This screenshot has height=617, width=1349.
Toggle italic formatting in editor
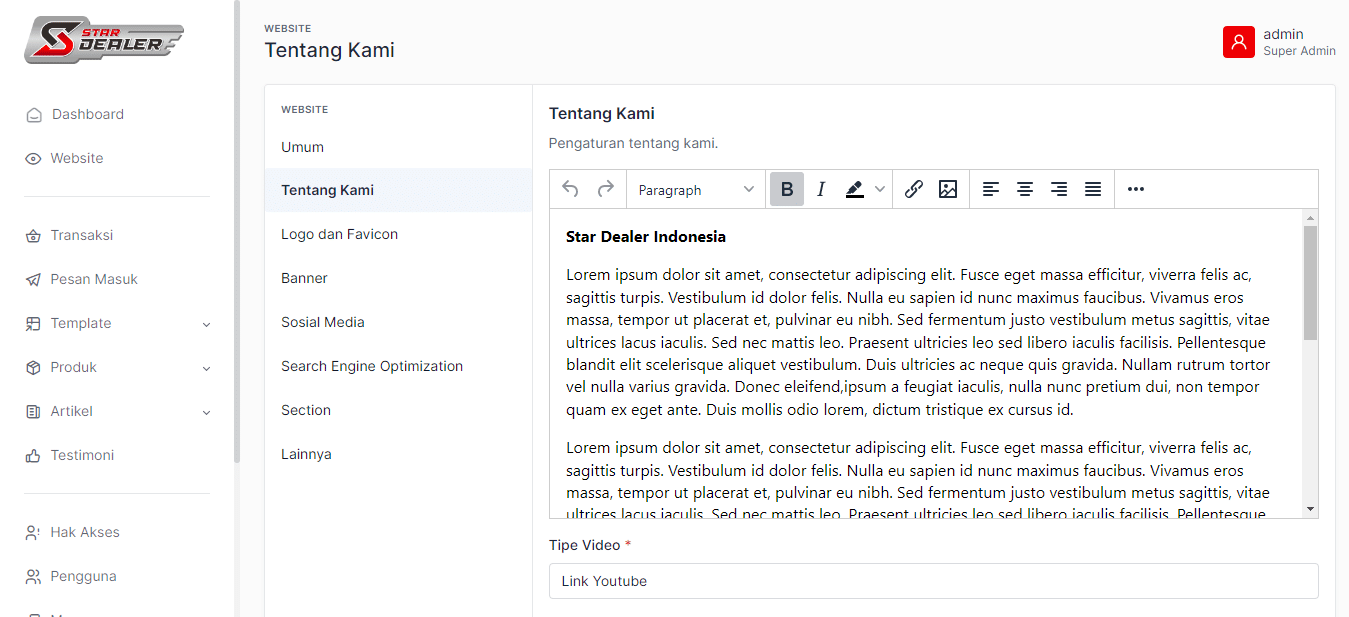point(821,189)
